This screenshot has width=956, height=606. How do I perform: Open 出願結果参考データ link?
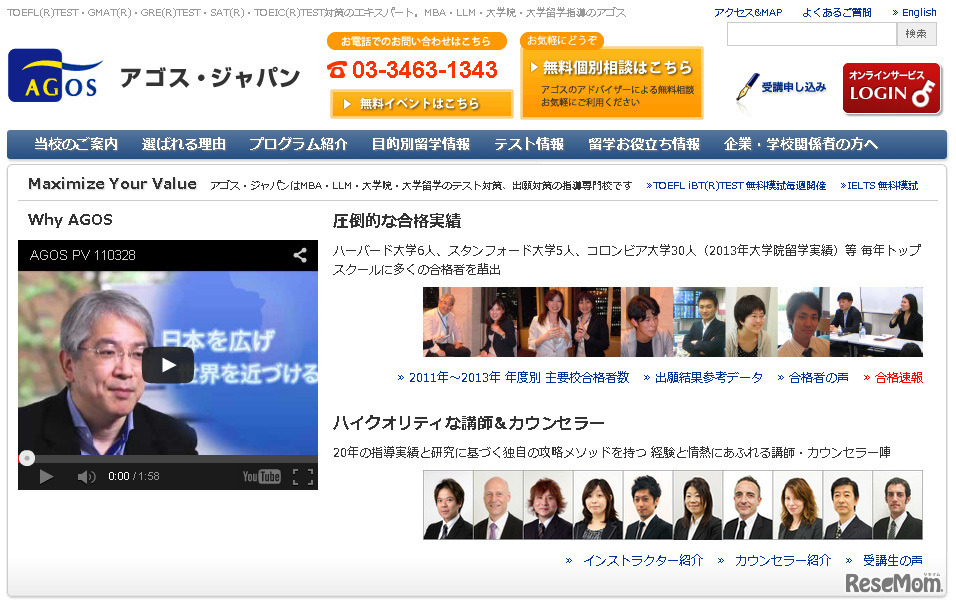704,377
